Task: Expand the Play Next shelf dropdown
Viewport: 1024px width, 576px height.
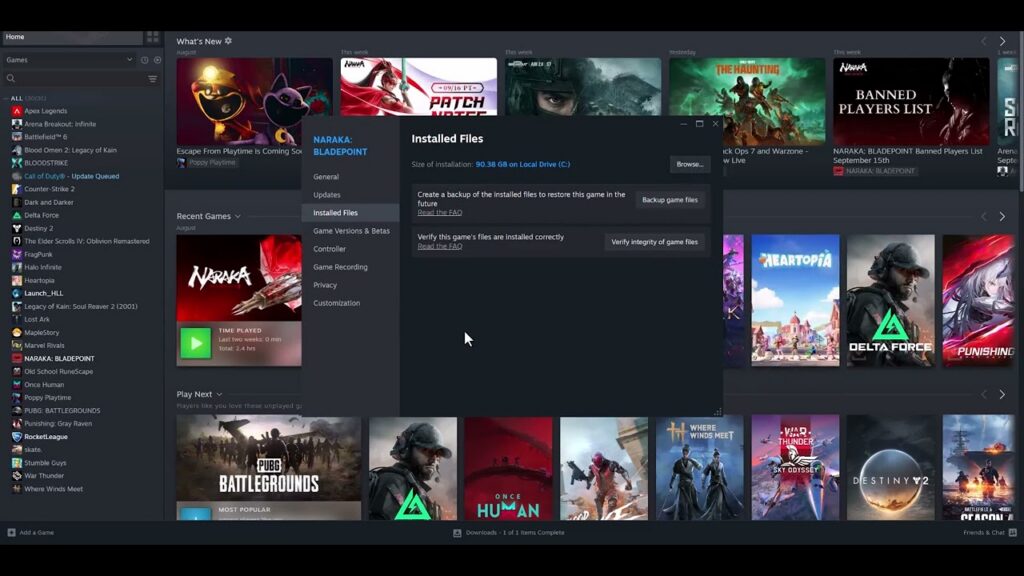Action: pyautogui.click(x=219, y=394)
